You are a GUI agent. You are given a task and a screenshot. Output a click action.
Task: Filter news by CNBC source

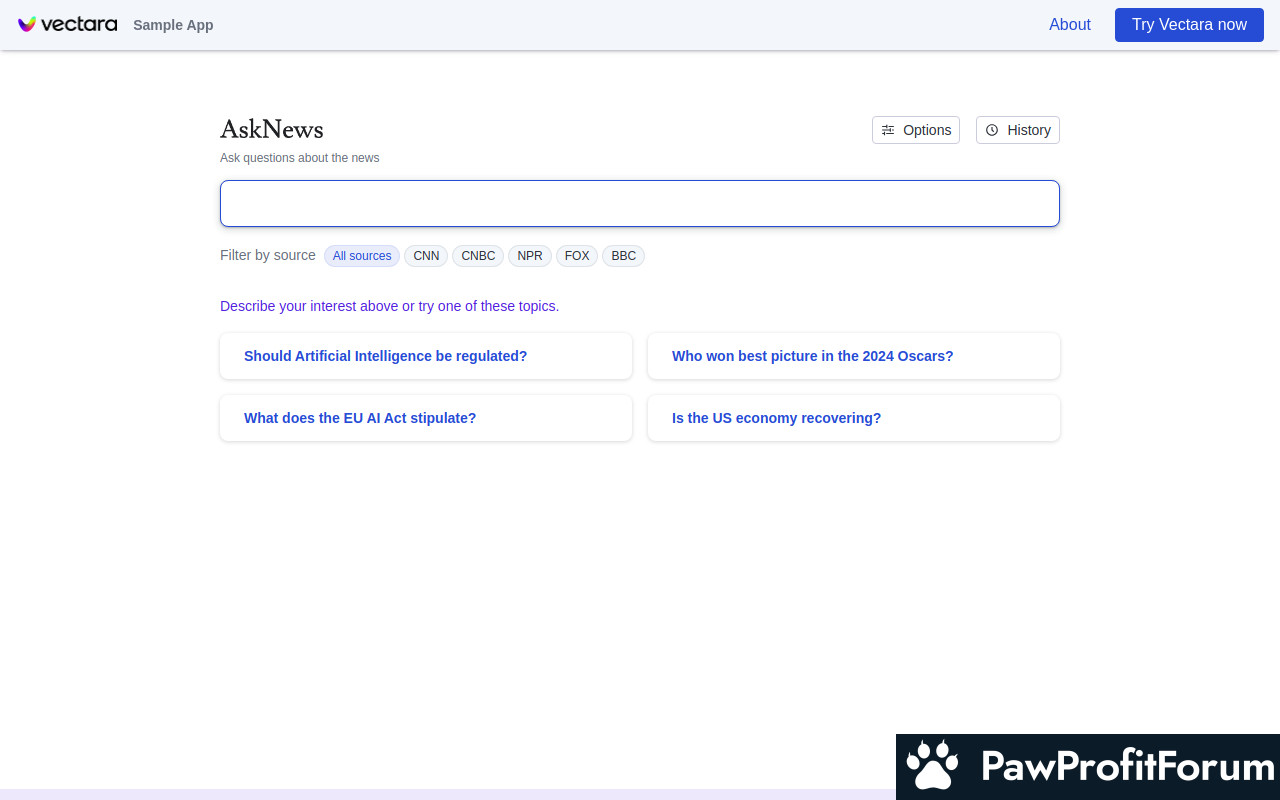tap(478, 256)
